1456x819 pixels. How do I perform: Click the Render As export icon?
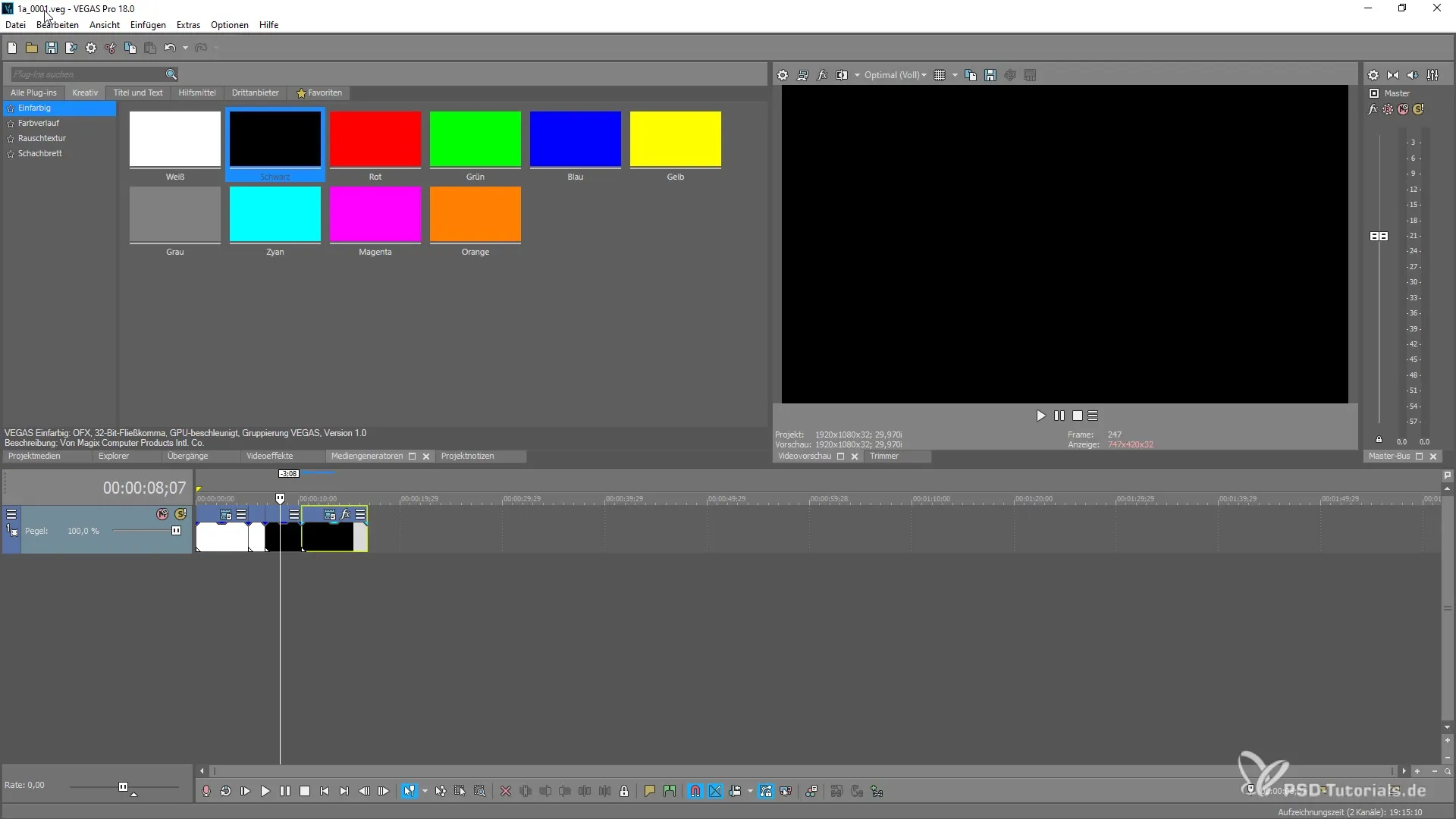[x=71, y=48]
